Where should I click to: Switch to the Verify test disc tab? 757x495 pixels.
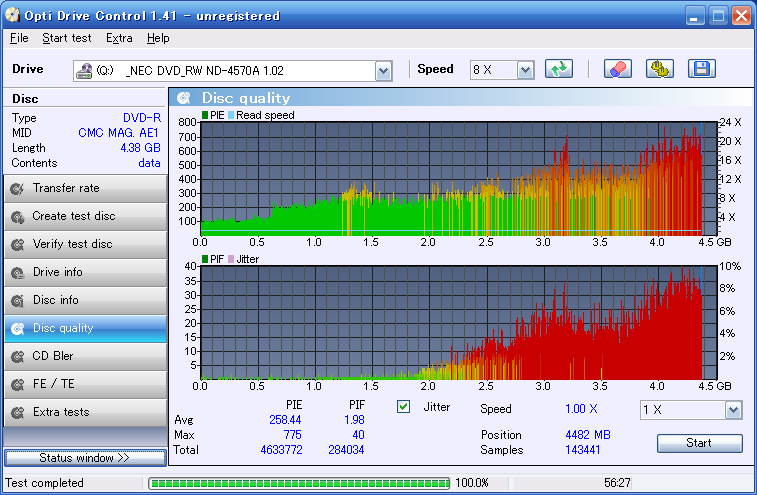[85, 244]
